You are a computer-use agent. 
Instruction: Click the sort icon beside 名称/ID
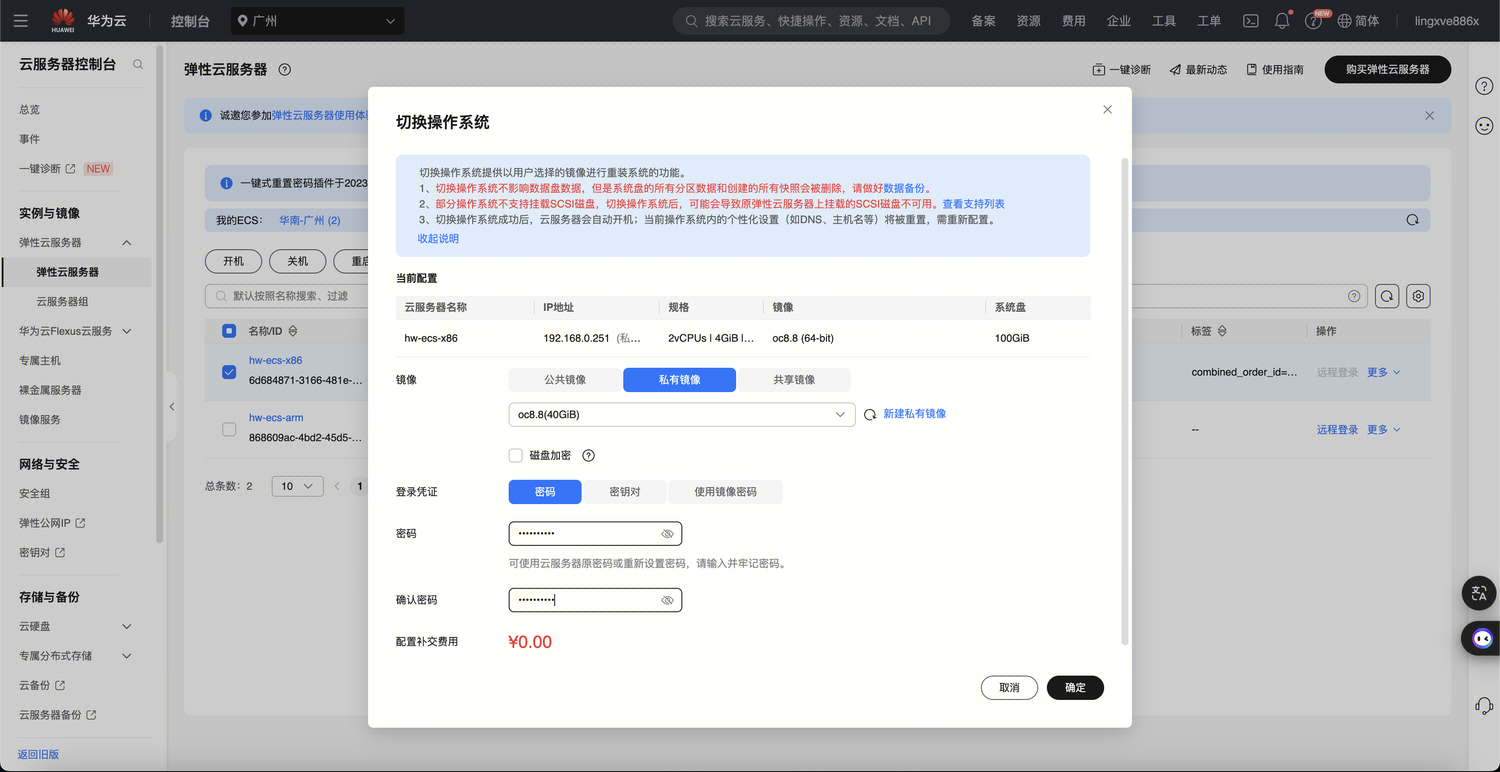pos(292,331)
